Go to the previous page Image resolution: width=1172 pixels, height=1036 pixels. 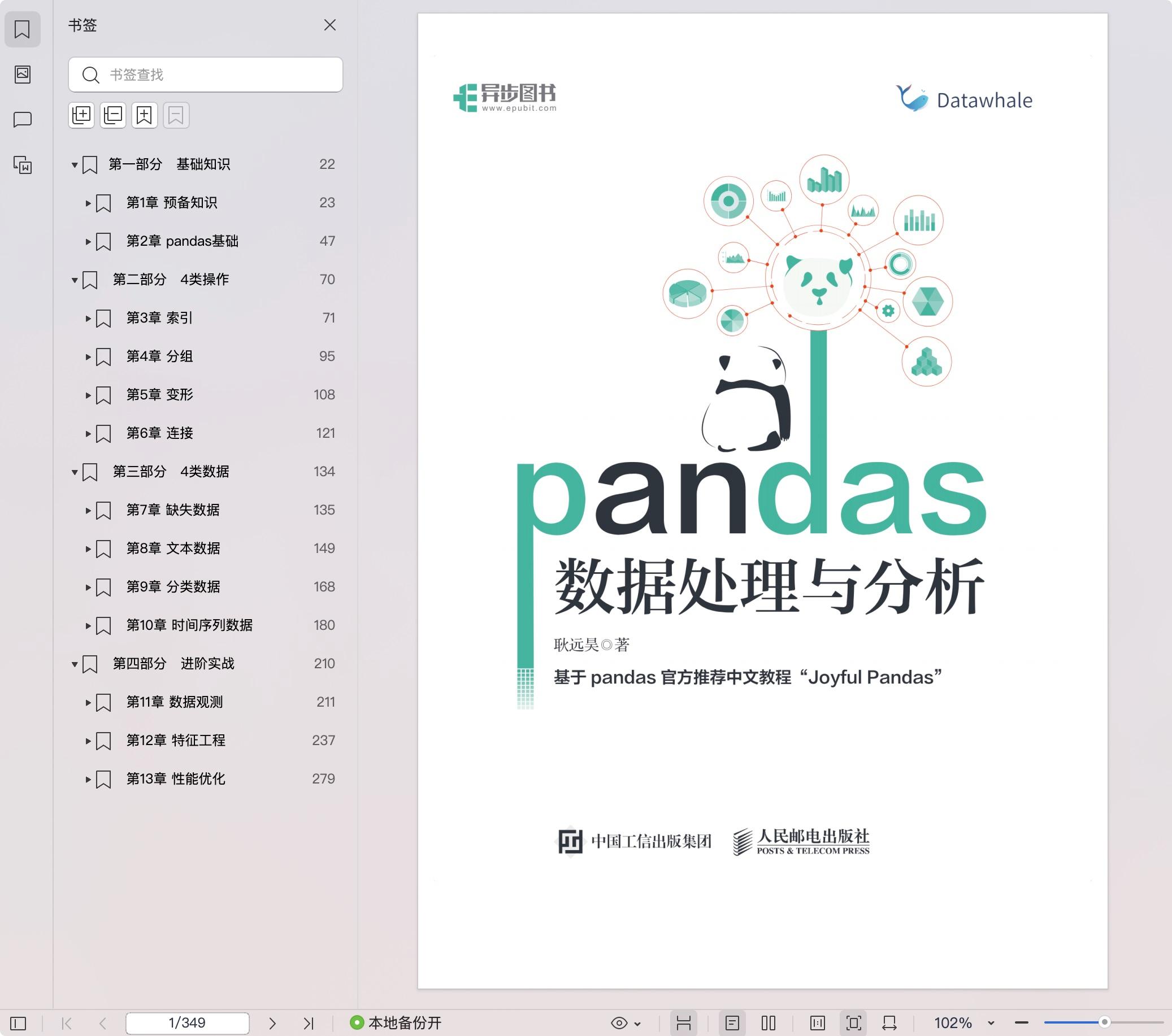coord(103,1023)
